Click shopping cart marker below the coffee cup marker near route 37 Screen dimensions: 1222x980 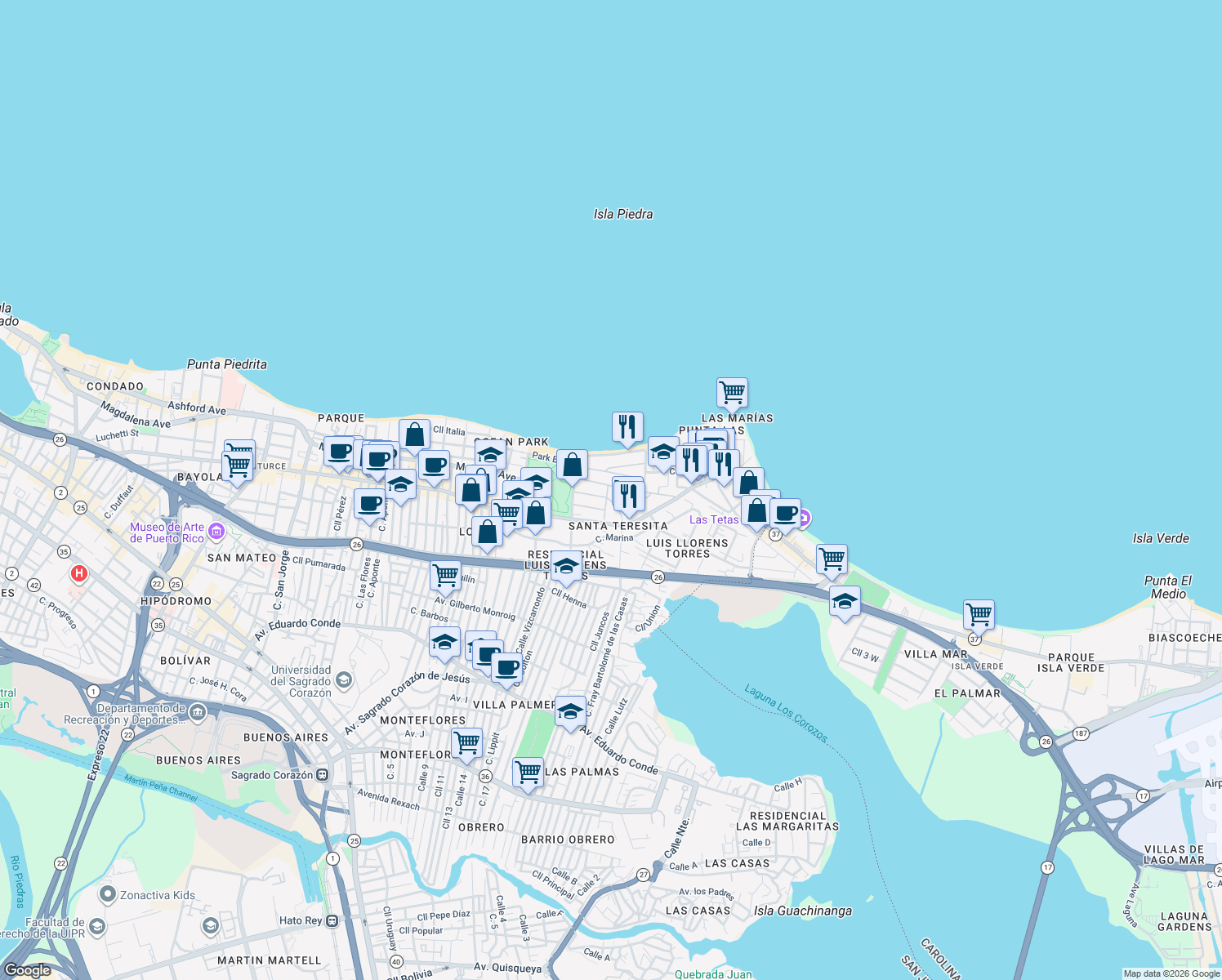[x=832, y=560]
